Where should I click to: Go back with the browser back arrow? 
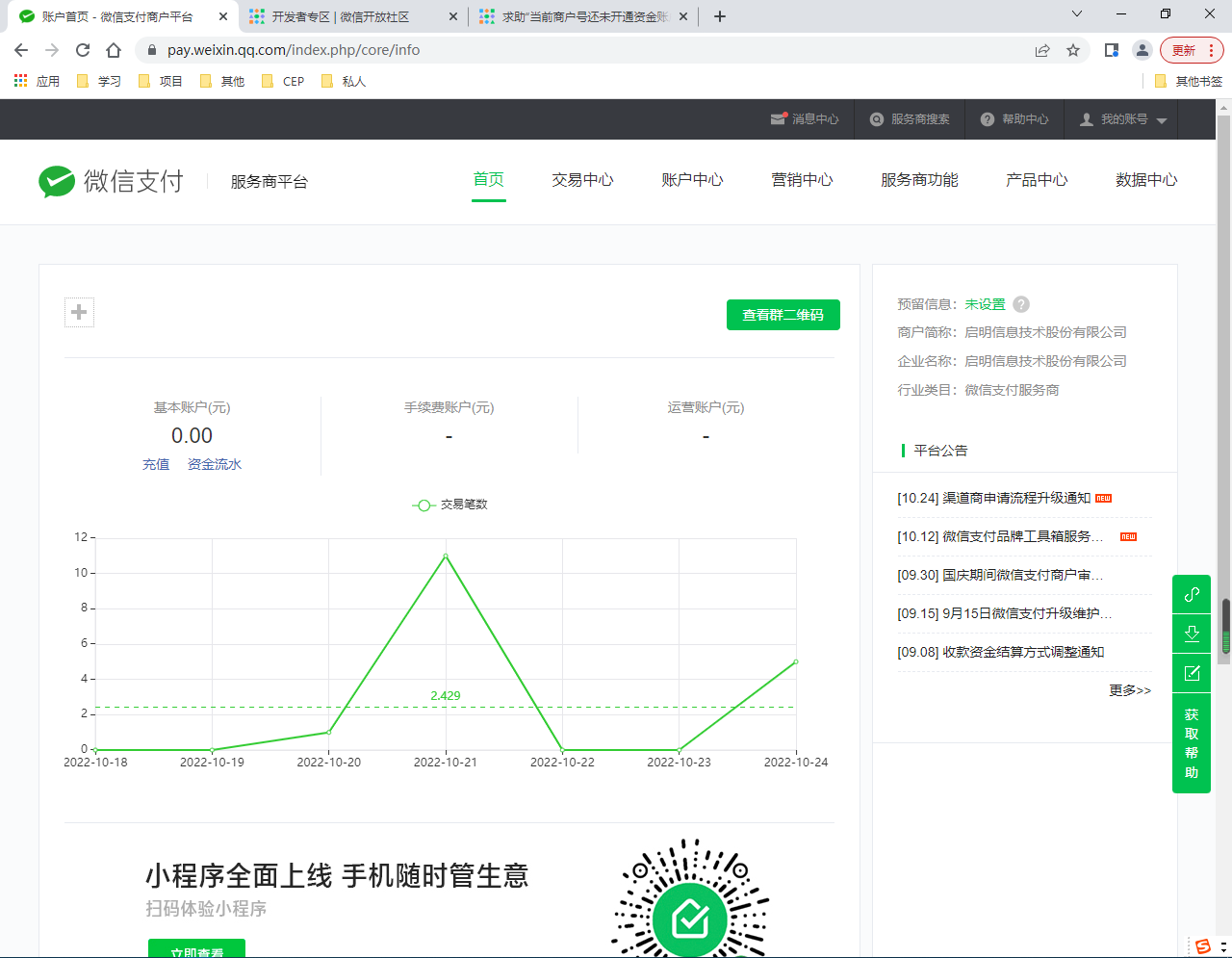[21, 50]
